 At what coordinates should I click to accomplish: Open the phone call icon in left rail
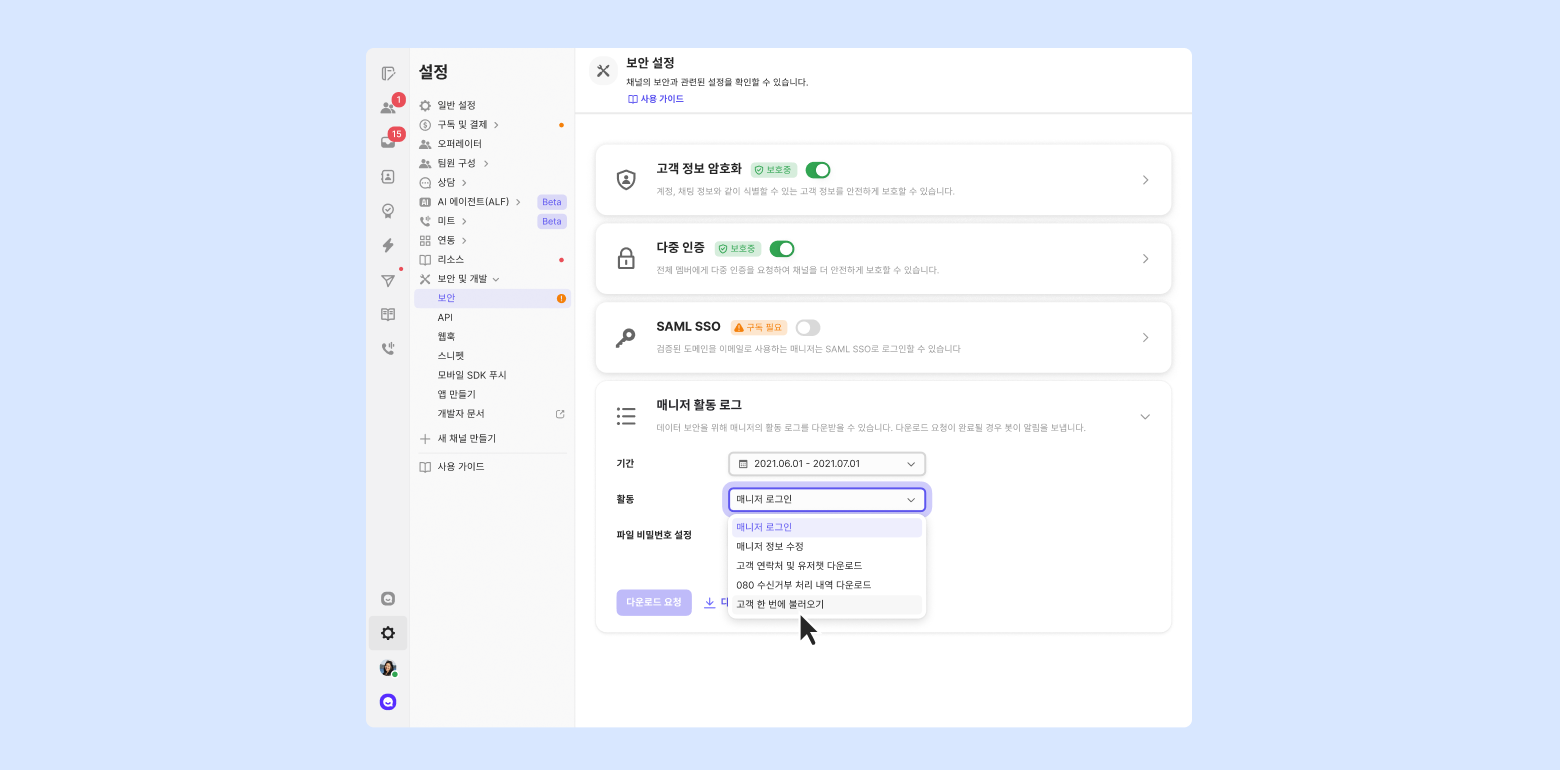388,349
